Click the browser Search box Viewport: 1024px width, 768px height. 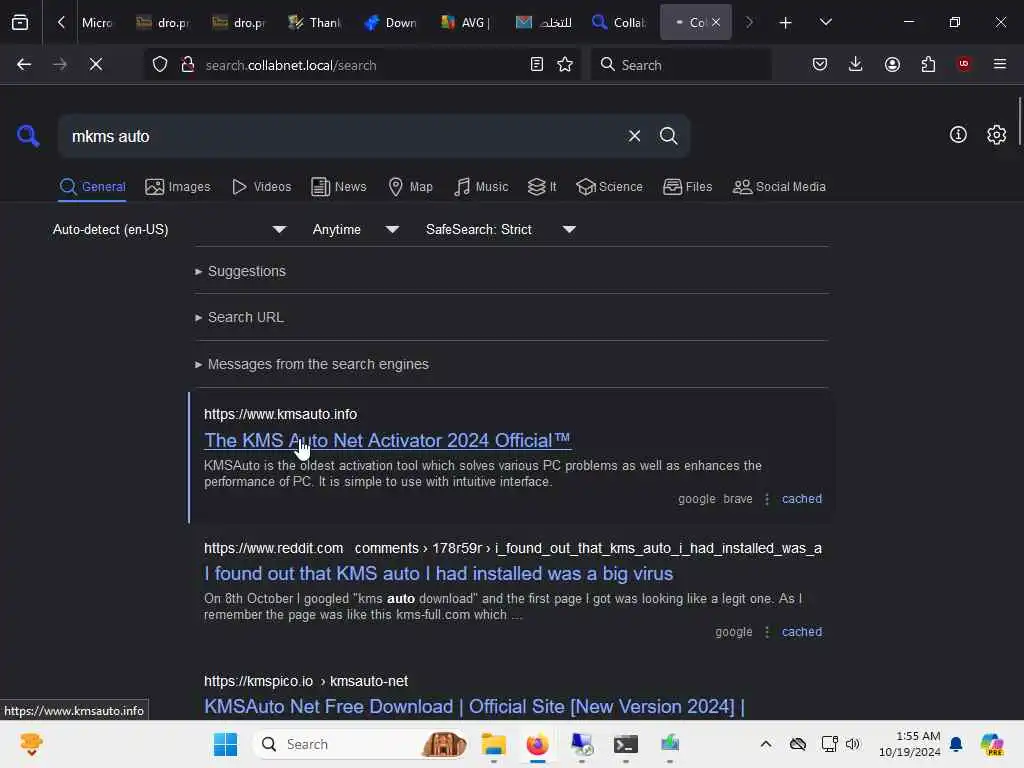pos(681,65)
